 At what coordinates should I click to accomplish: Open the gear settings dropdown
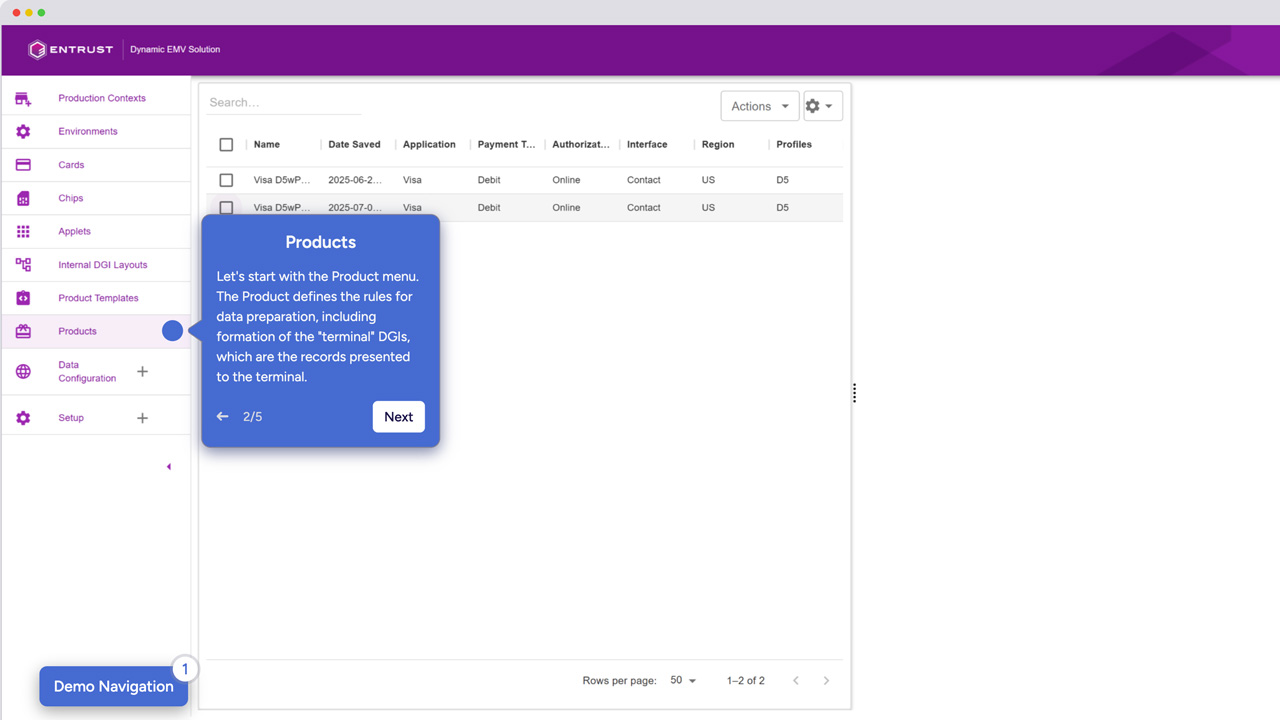[823, 106]
